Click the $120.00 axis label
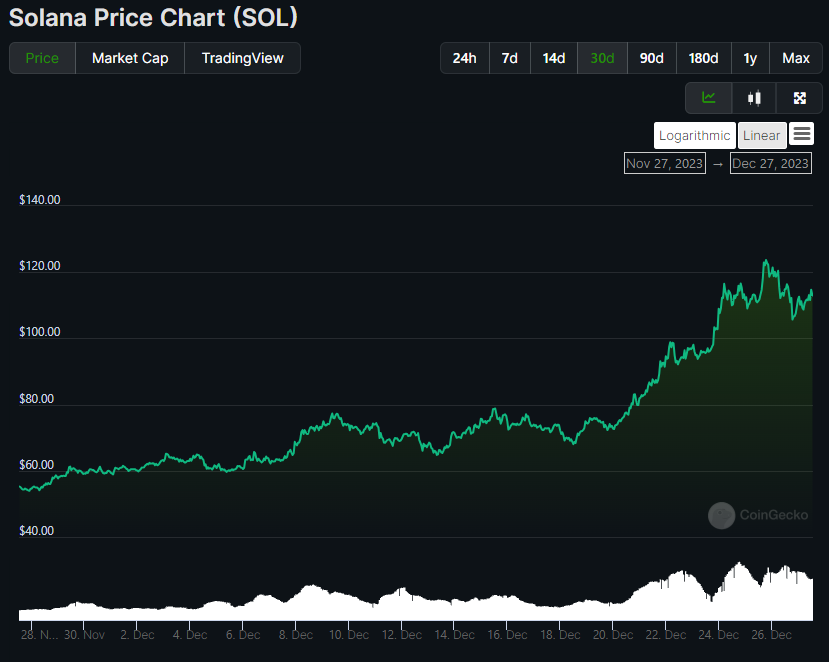This screenshot has width=829, height=662. pos(40,266)
